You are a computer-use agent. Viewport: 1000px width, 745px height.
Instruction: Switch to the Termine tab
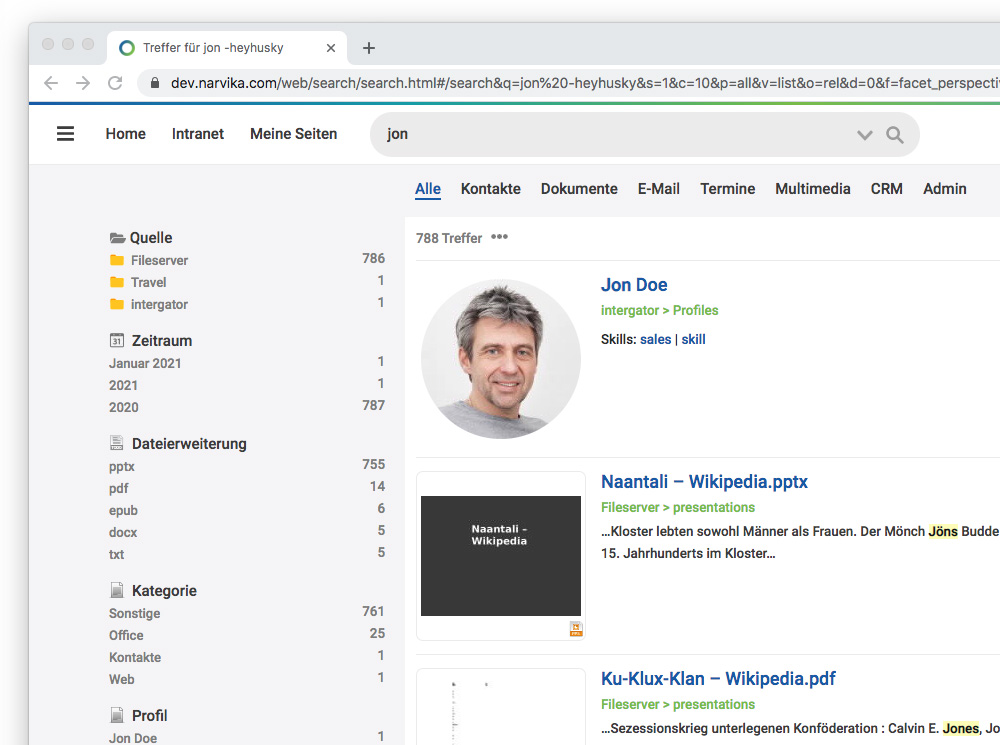pos(728,189)
